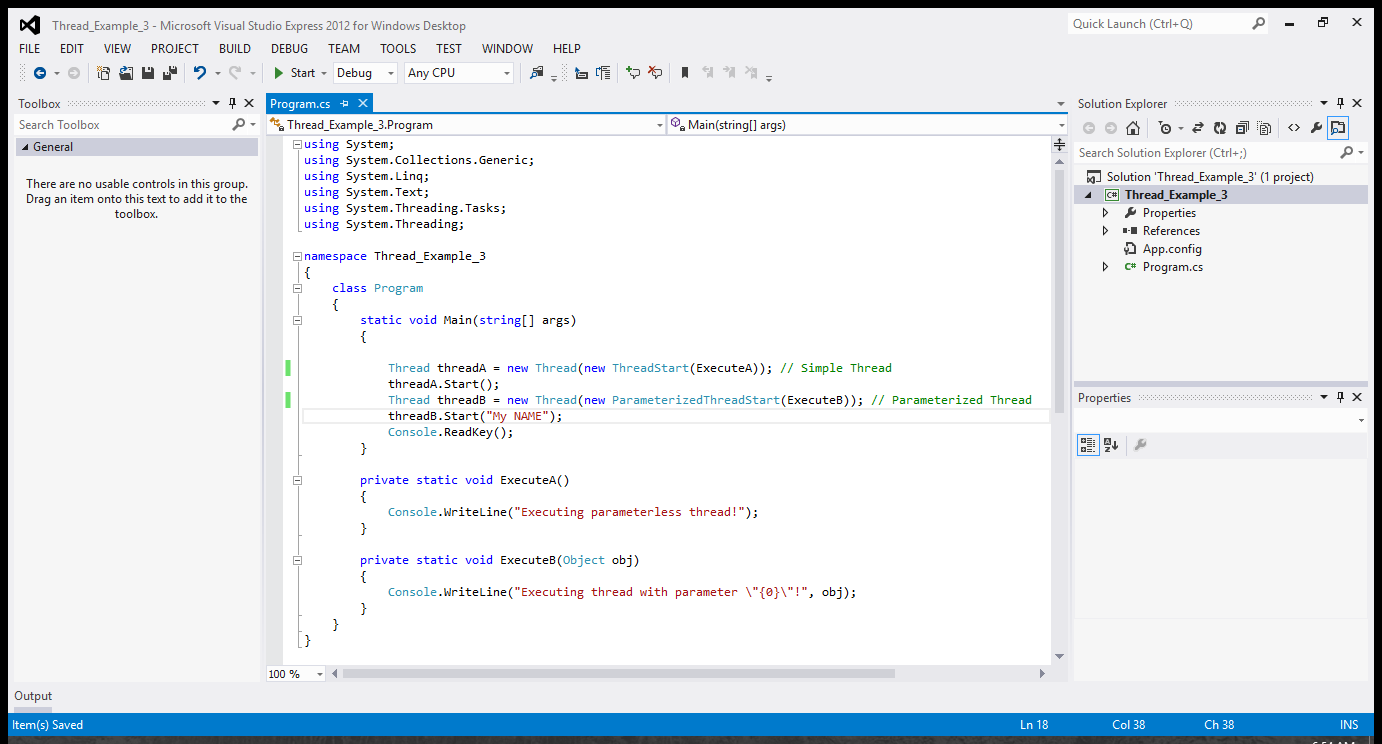Click the search magnifier in Toolbox
This screenshot has height=744, width=1382.
tap(239, 125)
